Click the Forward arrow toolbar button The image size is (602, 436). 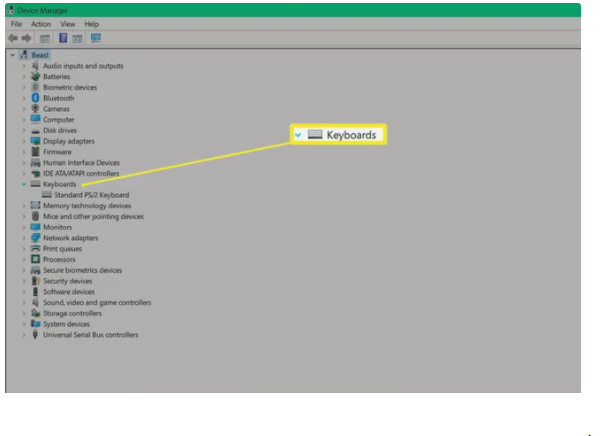(x=26, y=38)
